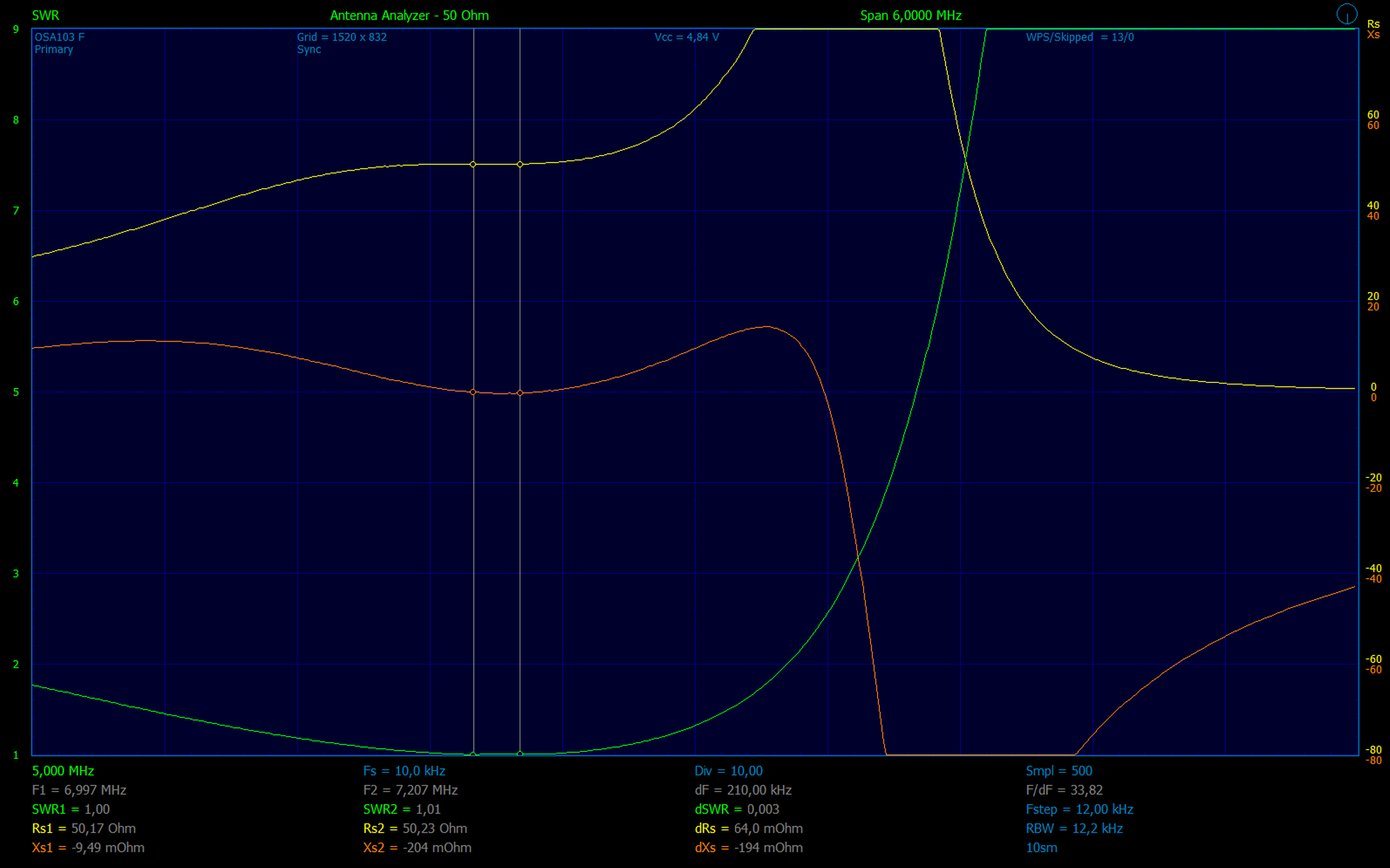Viewport: 1390px width, 868px height.
Task: Click the orange Xs axis label
Action: (x=1373, y=35)
